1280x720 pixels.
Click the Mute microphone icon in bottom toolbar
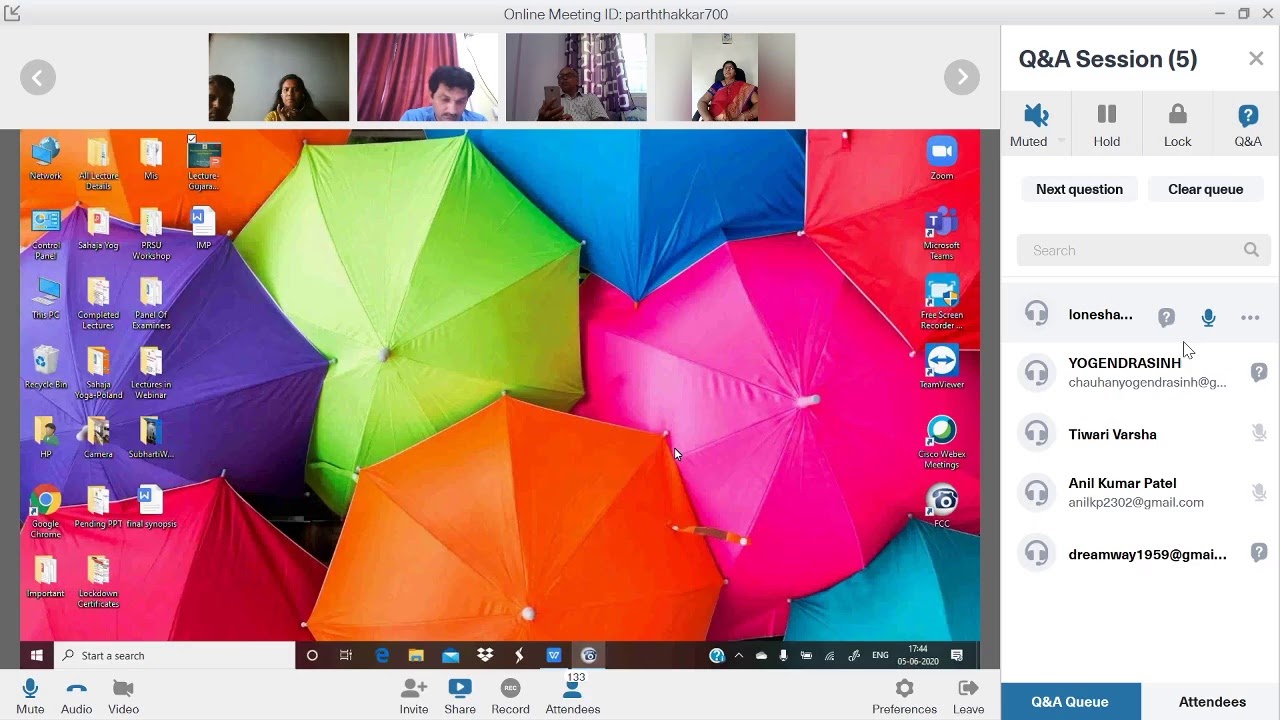(x=30, y=690)
